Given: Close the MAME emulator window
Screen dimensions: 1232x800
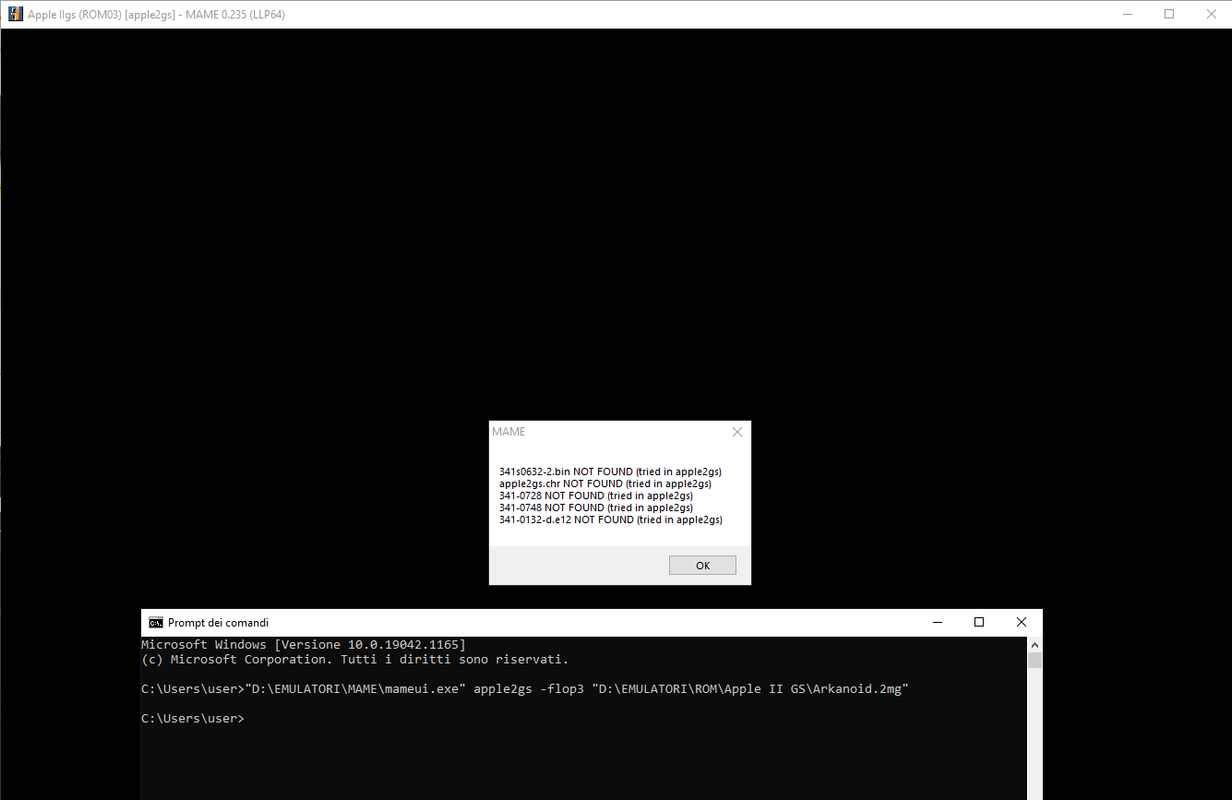Looking at the screenshot, I should 1211,14.
